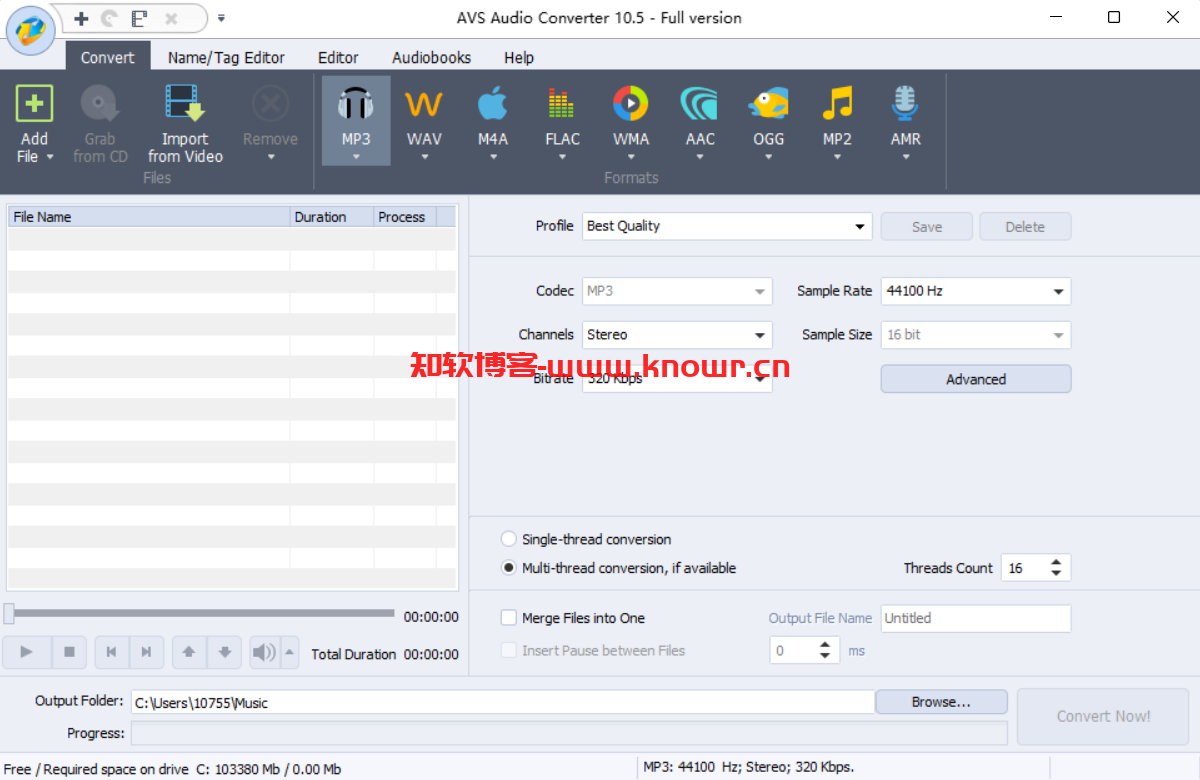The height and width of the screenshot is (780, 1200).
Task: Select the OGG format icon
Action: (768, 103)
